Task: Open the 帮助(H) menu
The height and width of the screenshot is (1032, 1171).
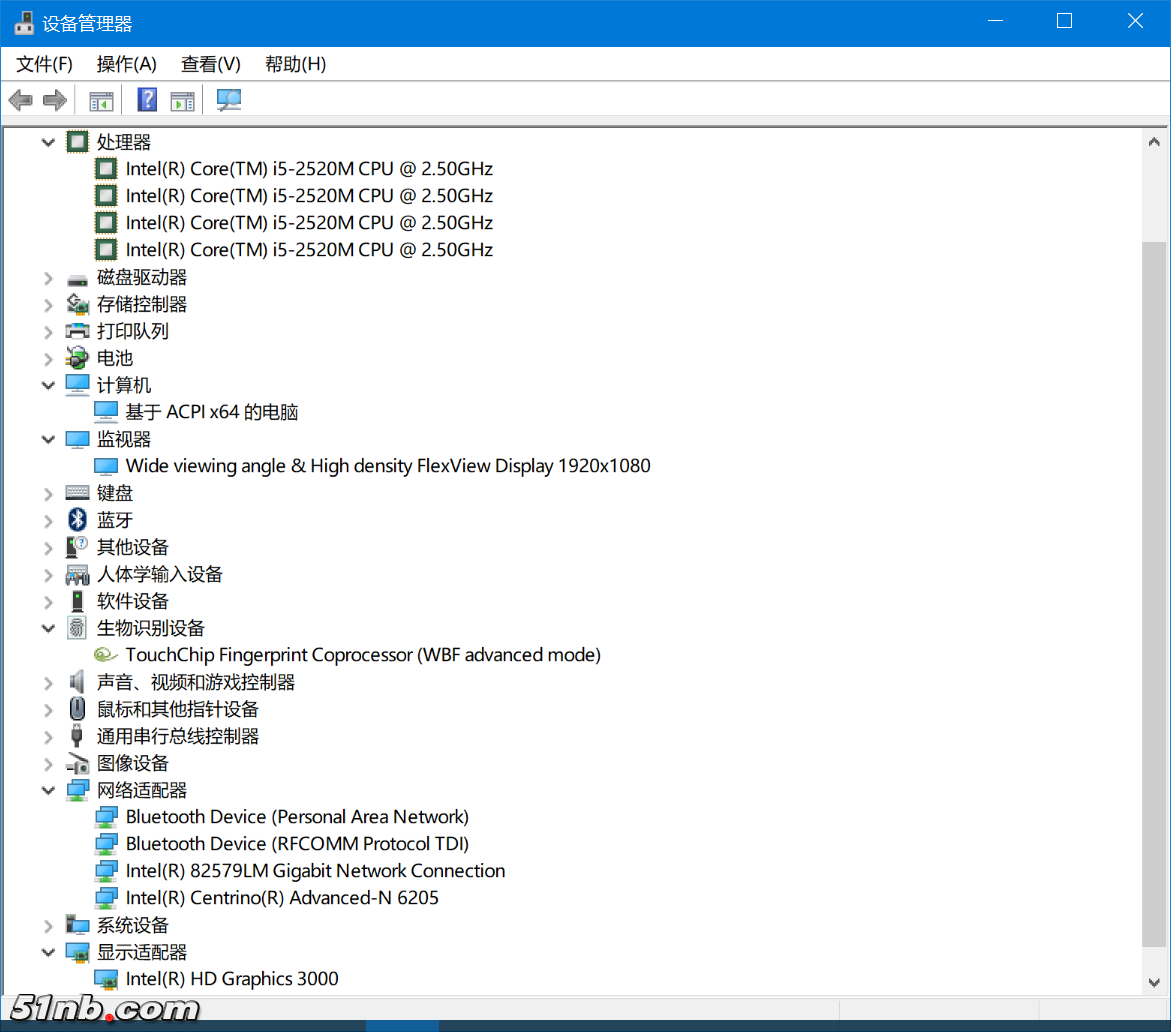Action: coord(295,64)
